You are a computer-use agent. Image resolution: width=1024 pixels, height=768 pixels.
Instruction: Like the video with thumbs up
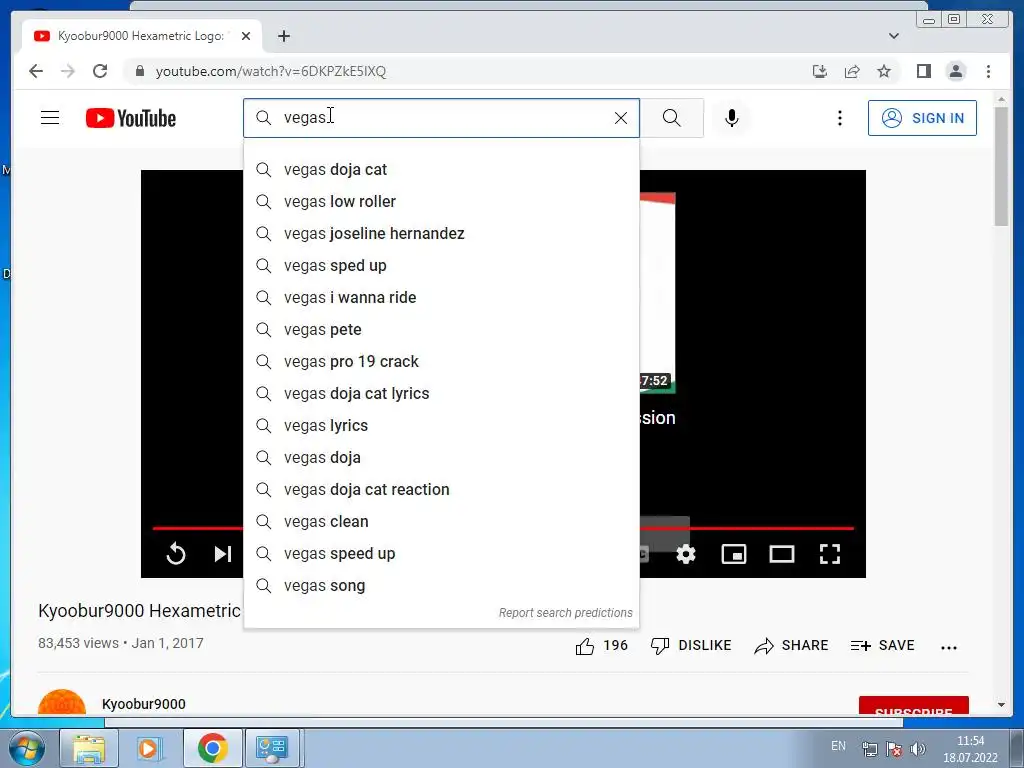tap(601, 646)
